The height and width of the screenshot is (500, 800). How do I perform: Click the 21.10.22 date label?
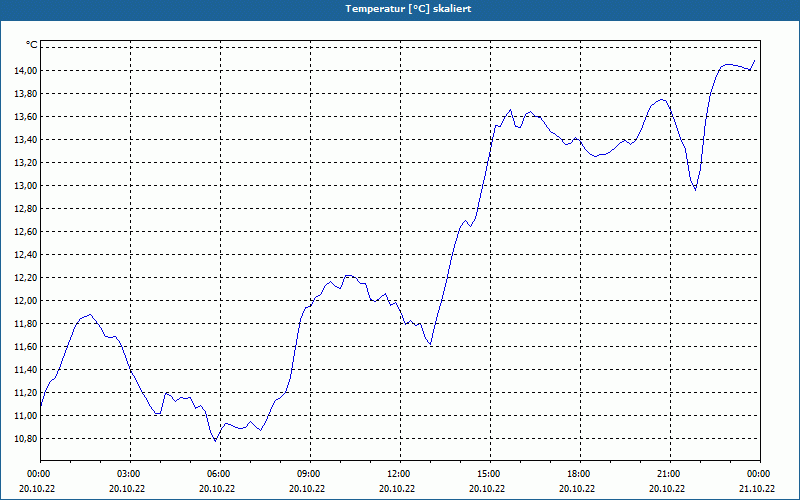pyautogui.click(x=757, y=488)
